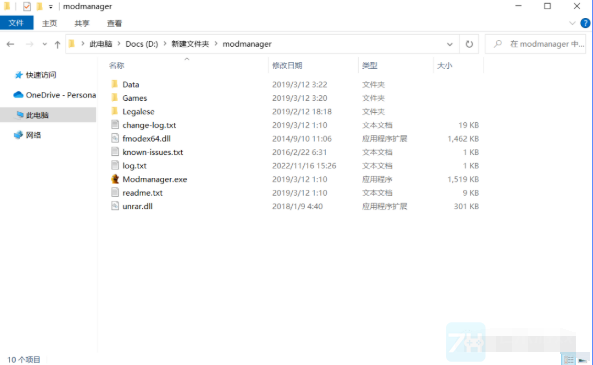Expand the ribbon with the chevron

[572, 23]
